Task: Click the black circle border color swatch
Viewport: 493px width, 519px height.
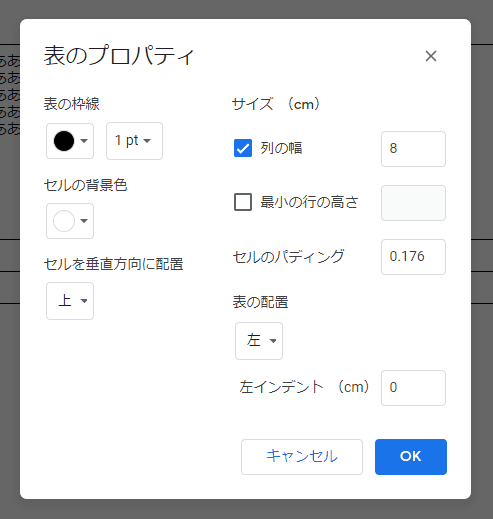Action: pyautogui.click(x=64, y=141)
